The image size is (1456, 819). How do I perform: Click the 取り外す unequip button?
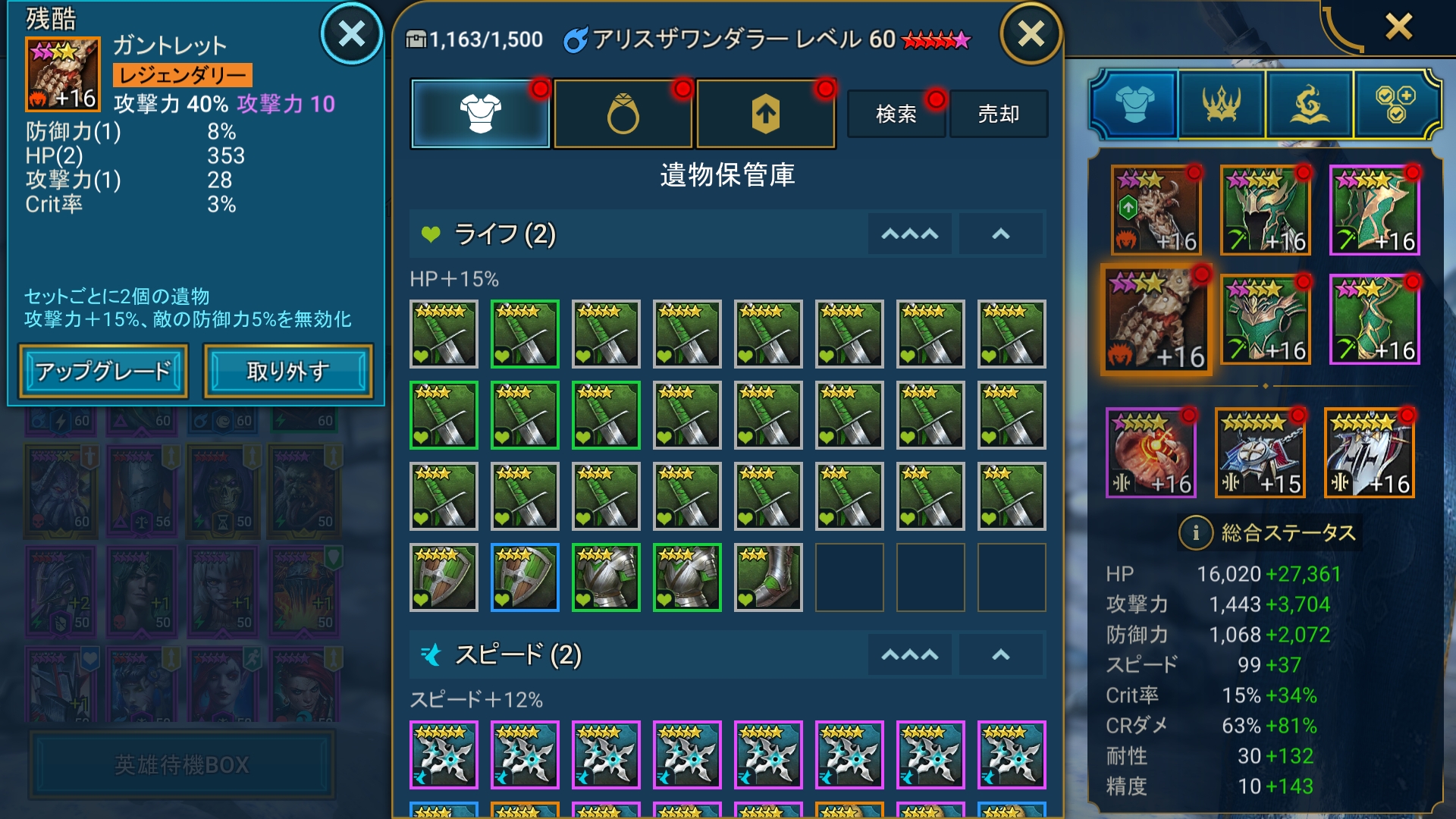point(288,371)
